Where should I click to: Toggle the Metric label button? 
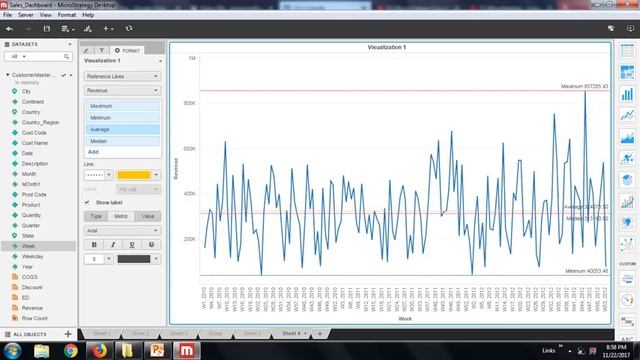[121, 216]
